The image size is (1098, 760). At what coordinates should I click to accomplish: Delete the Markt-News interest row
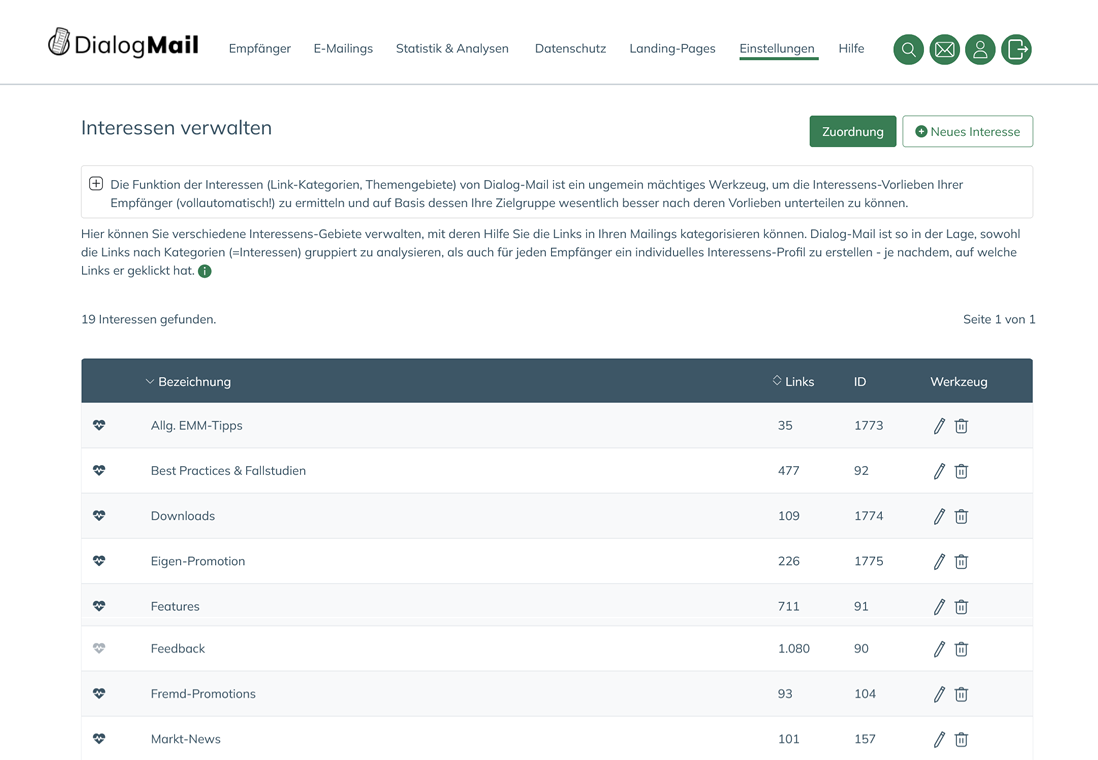pyautogui.click(x=961, y=740)
